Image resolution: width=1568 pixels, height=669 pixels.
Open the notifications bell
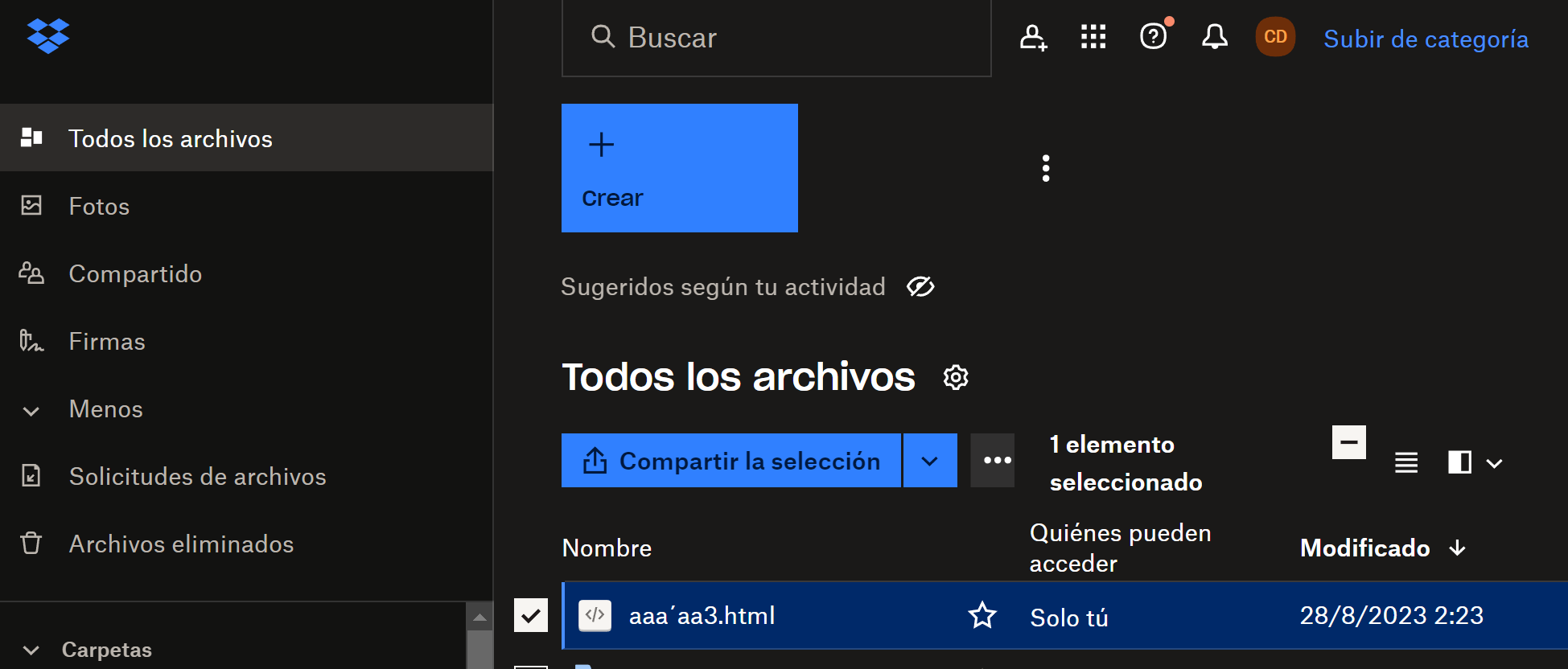pos(1214,37)
